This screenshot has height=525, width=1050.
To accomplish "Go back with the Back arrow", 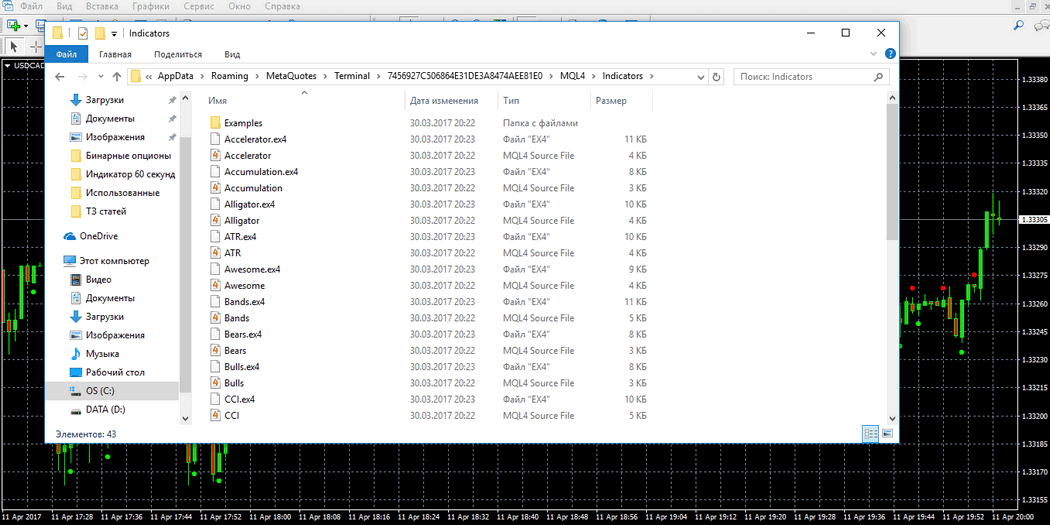I will (x=60, y=77).
